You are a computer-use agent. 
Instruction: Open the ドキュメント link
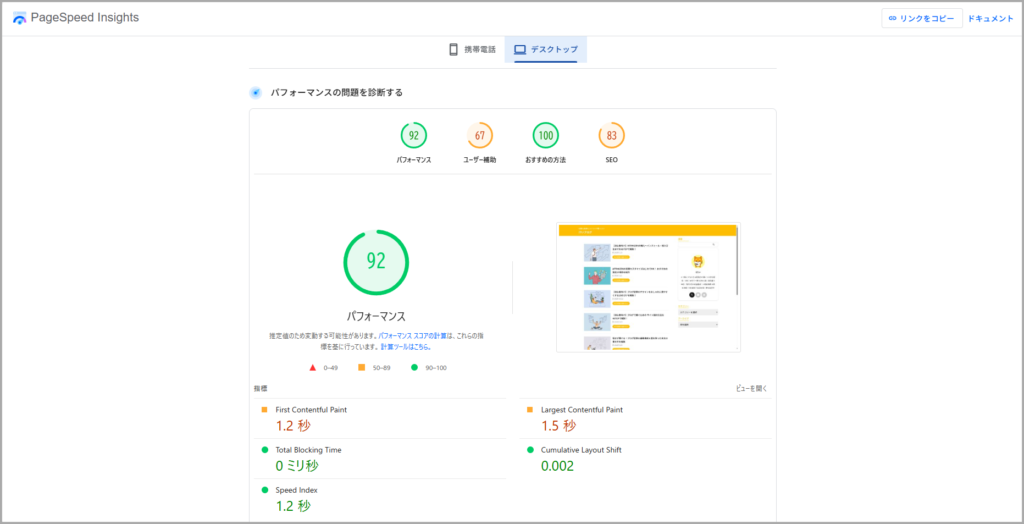pyautogui.click(x=990, y=19)
